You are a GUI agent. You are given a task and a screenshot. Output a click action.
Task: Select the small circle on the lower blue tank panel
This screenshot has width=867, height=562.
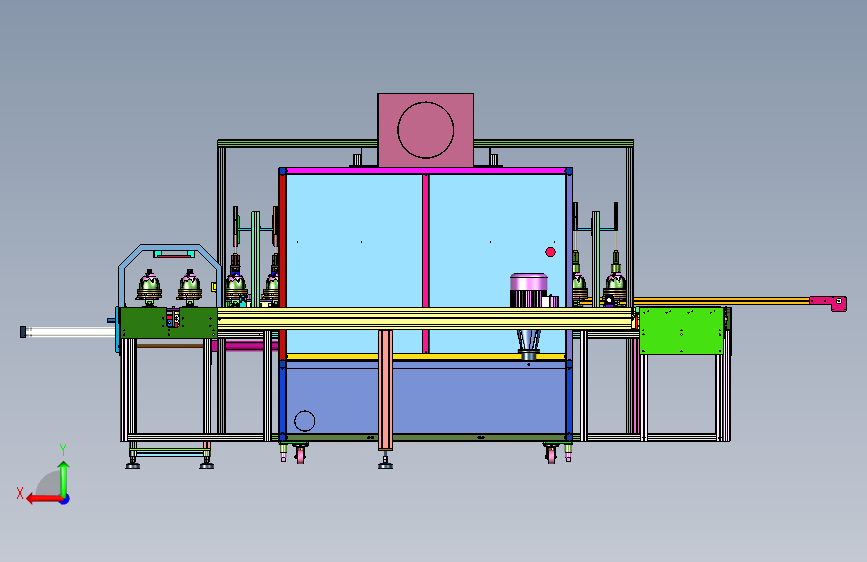[304, 421]
